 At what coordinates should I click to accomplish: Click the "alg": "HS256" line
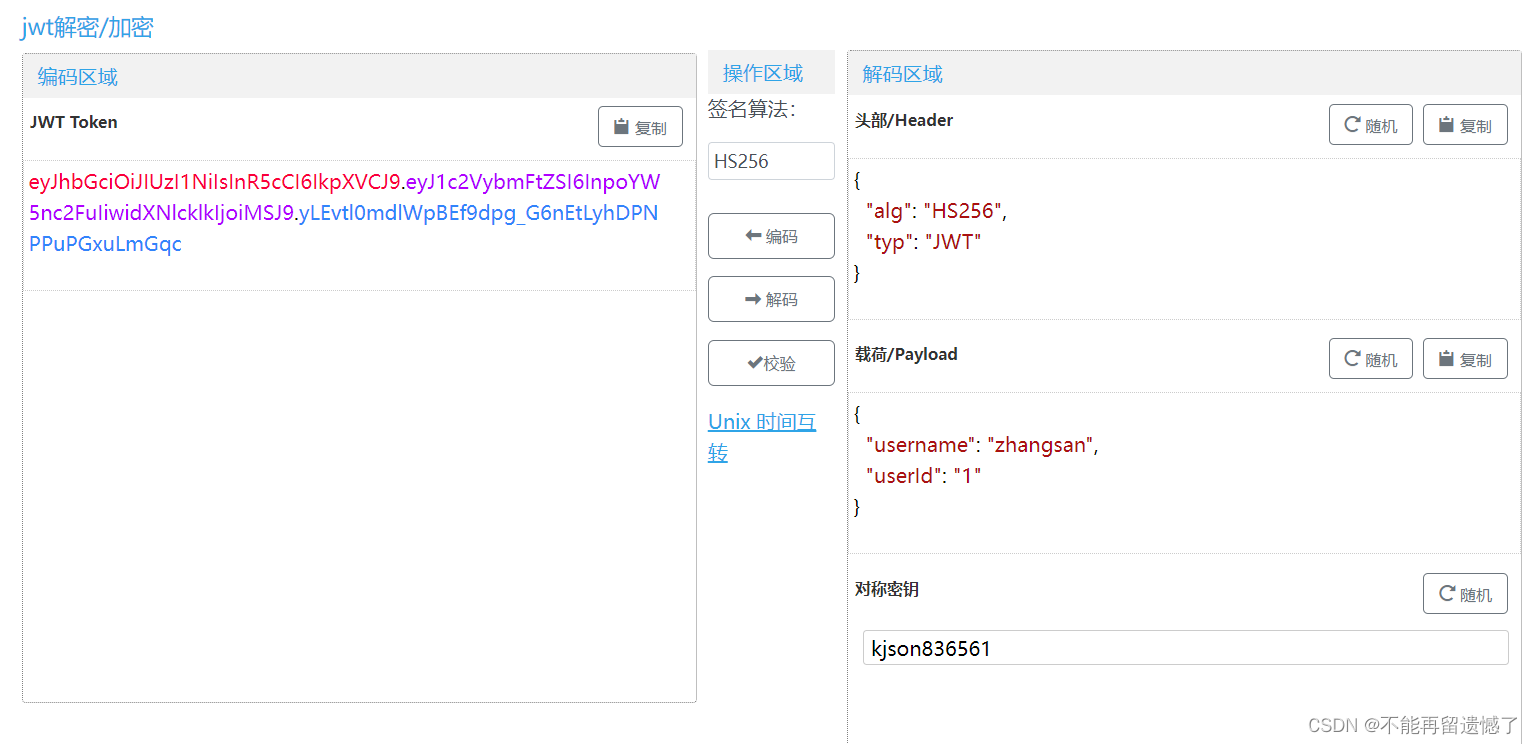pos(936,211)
